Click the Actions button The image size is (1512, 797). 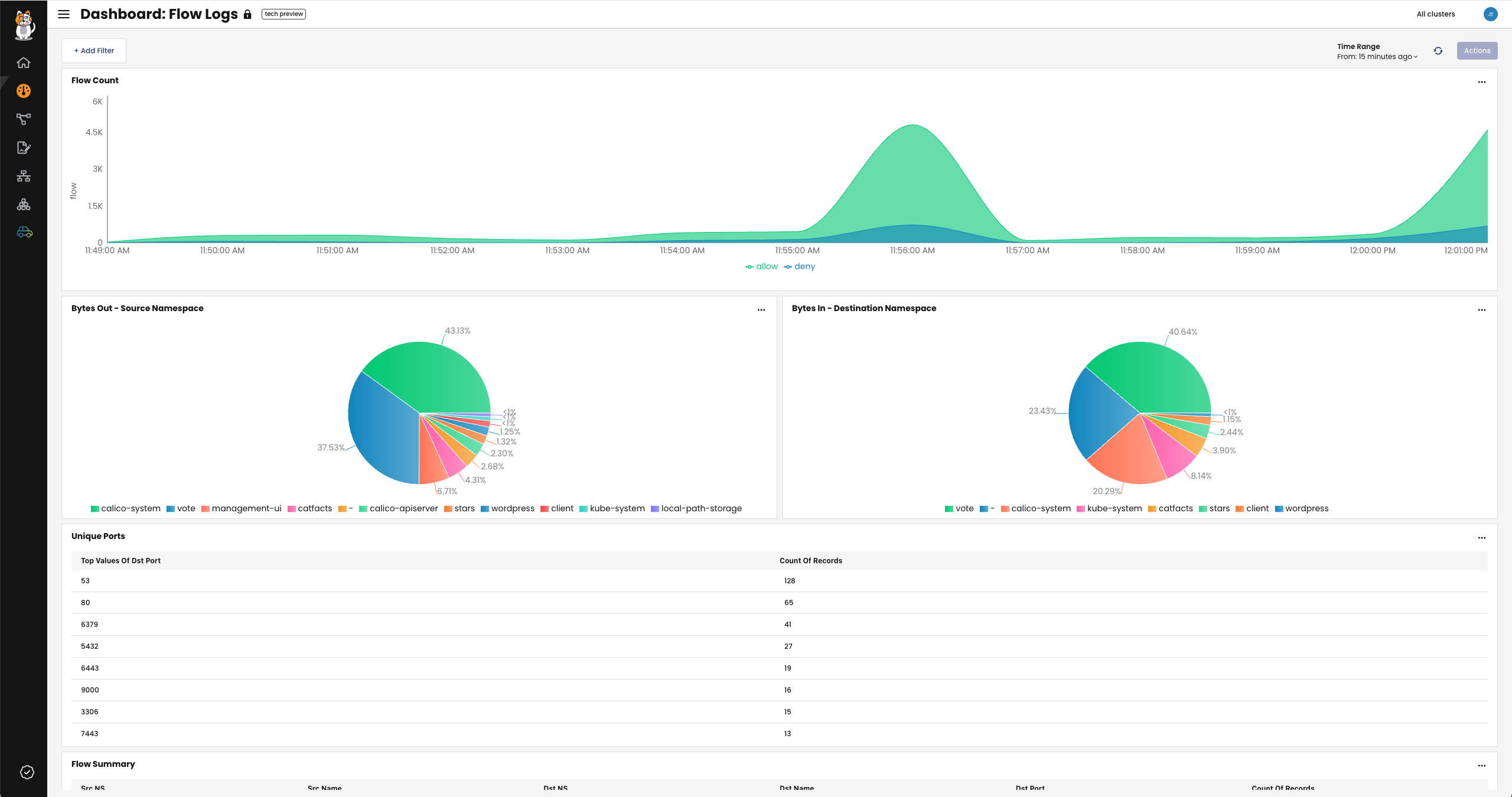click(x=1477, y=51)
